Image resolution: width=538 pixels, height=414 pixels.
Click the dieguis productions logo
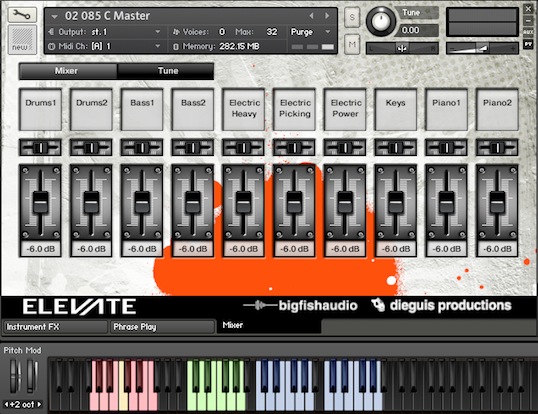pos(442,305)
